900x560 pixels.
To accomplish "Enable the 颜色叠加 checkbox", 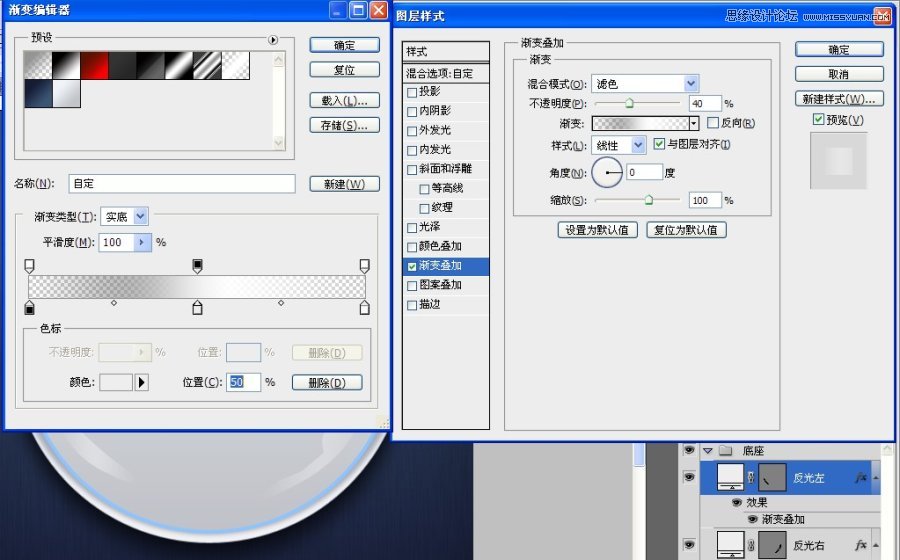I will 412,247.
